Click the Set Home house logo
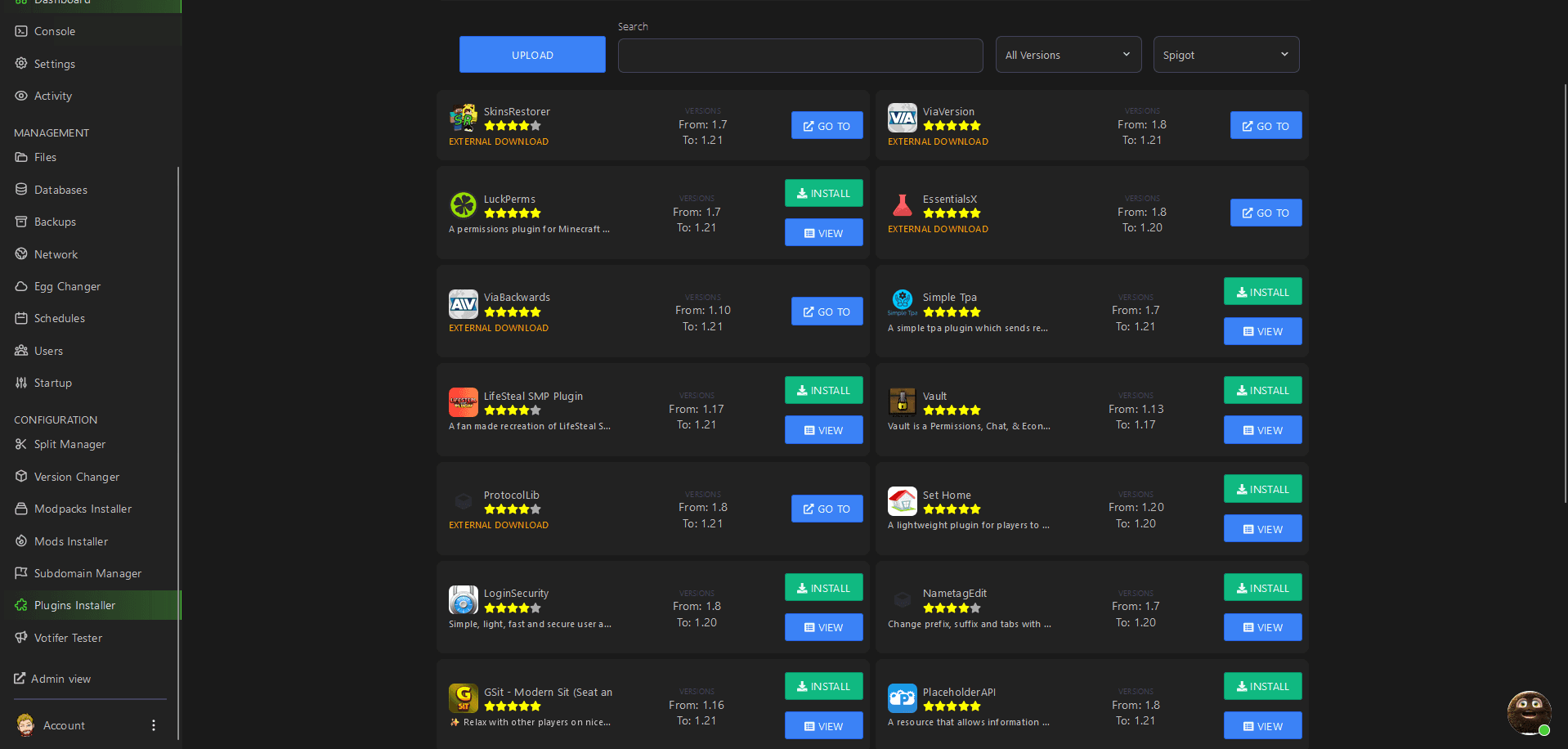The image size is (1568, 749). pos(903,501)
